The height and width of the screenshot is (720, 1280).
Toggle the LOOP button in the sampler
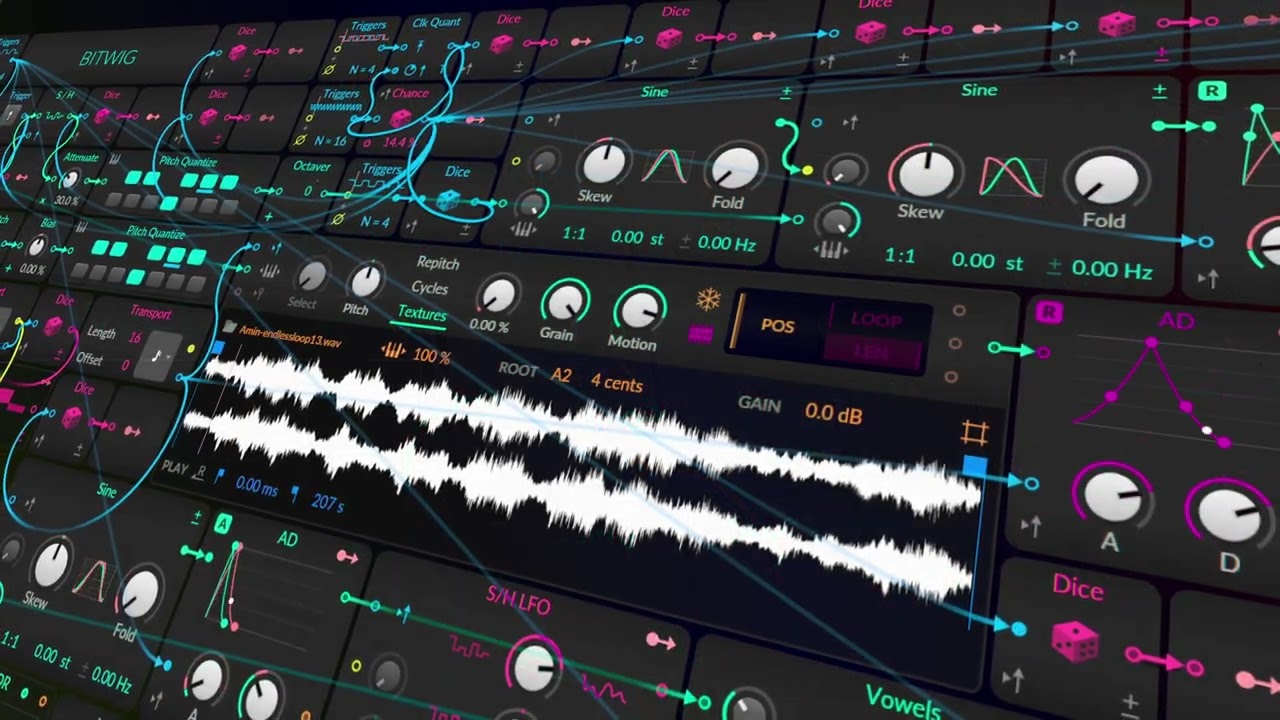[x=876, y=320]
